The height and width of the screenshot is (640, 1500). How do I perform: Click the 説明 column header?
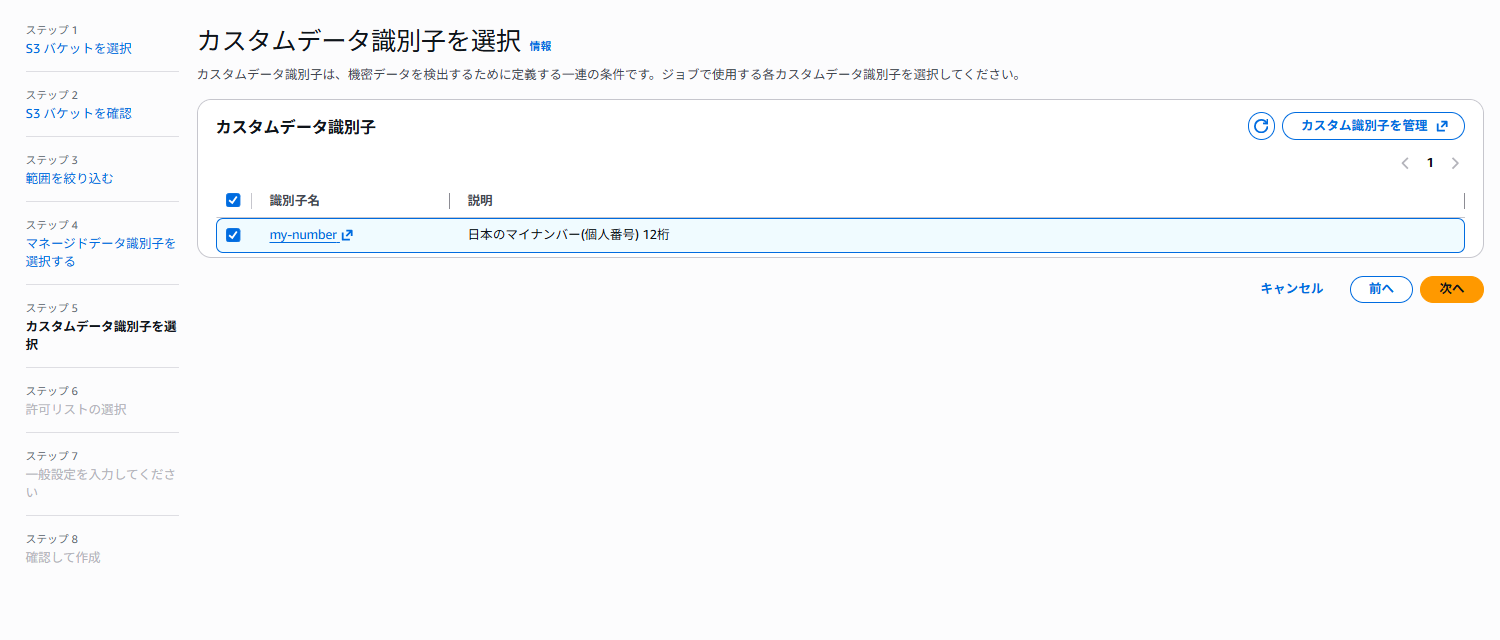(480, 200)
